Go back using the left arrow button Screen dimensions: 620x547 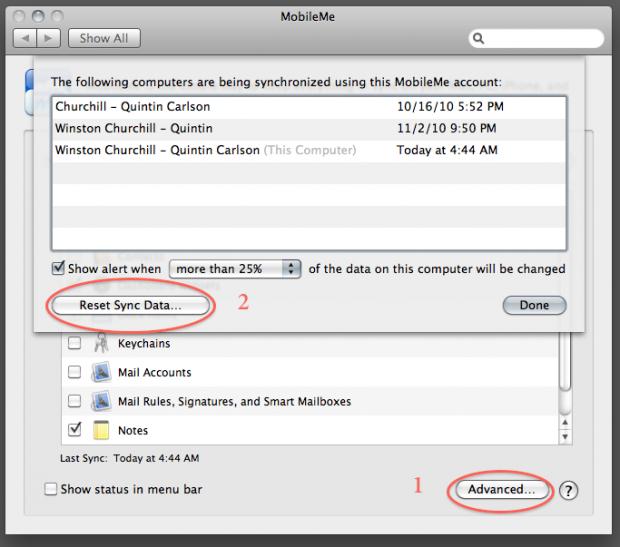click(24, 38)
